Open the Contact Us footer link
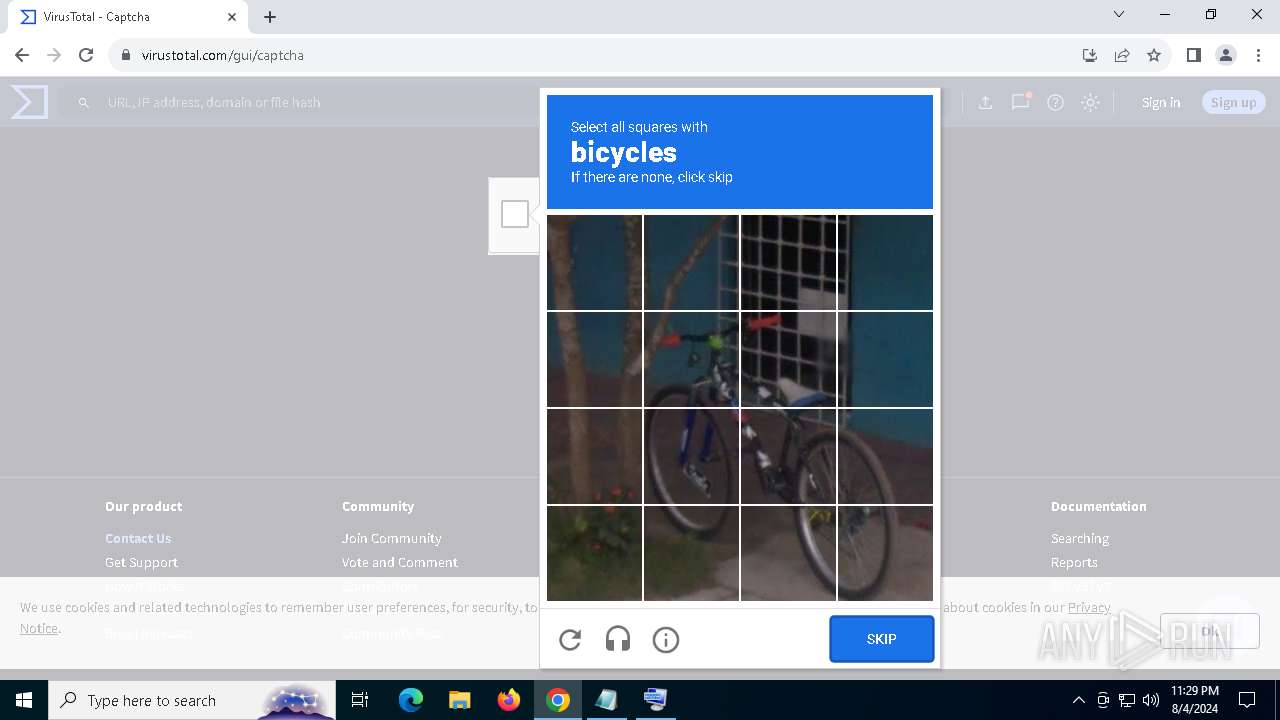Image resolution: width=1280 pixels, height=720 pixels. pyautogui.click(x=138, y=538)
